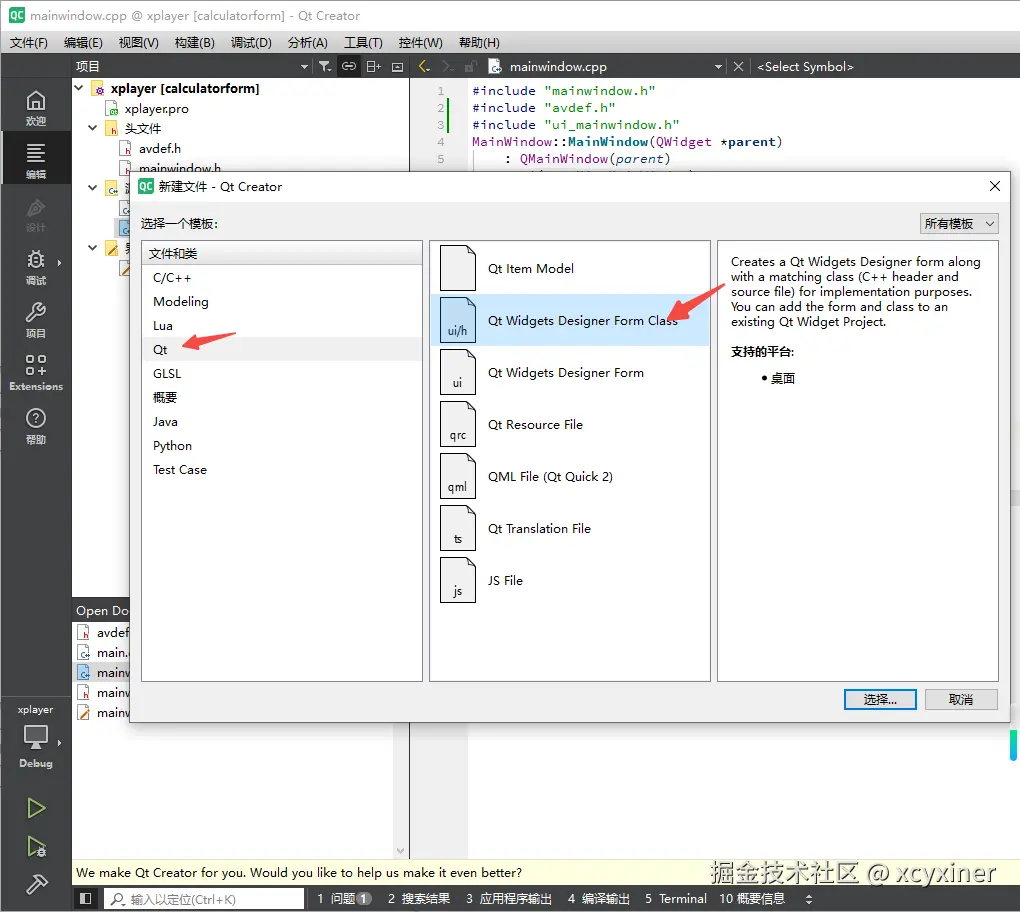Click 选择... button in dialog
Image resolution: width=1020 pixels, height=912 pixels.
[880, 699]
